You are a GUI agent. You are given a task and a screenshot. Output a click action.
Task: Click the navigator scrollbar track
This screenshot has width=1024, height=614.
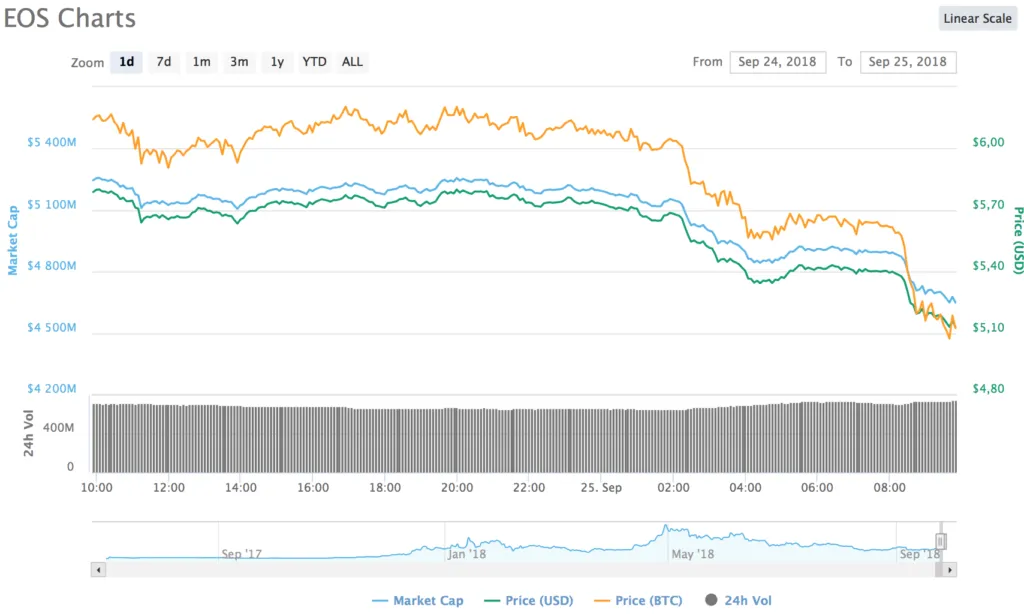520,570
